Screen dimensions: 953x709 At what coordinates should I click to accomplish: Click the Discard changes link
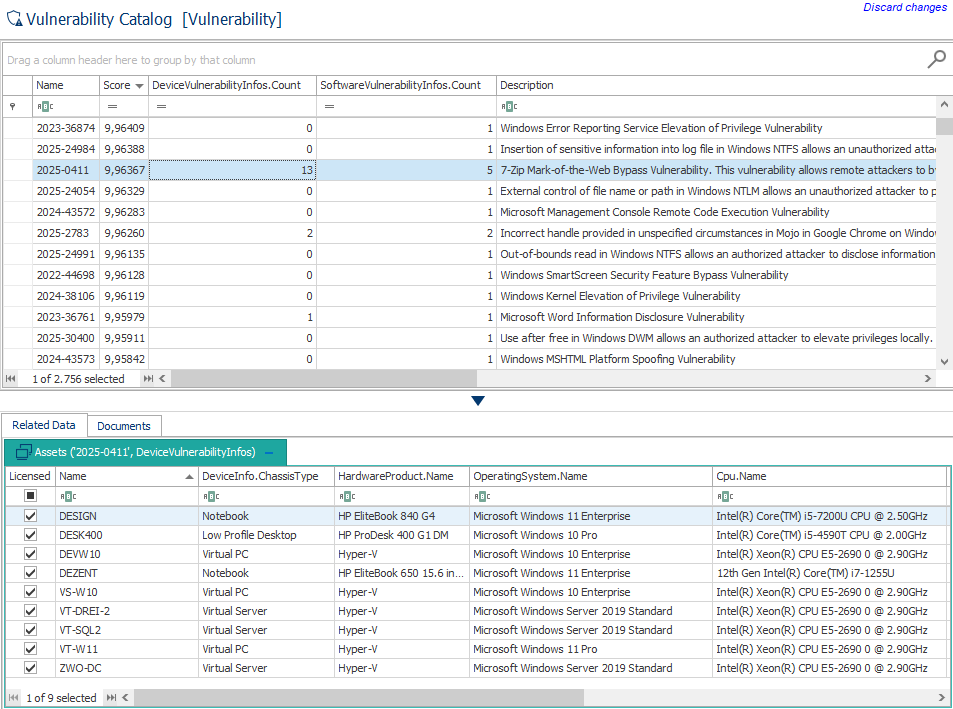pos(904,8)
